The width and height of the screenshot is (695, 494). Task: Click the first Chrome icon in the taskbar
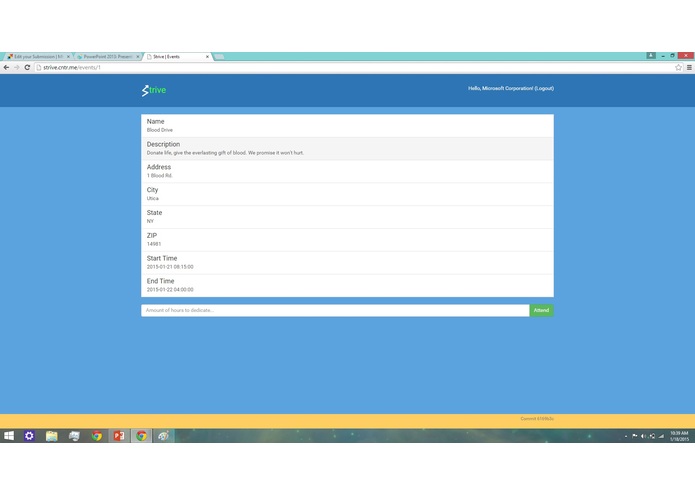(x=97, y=436)
